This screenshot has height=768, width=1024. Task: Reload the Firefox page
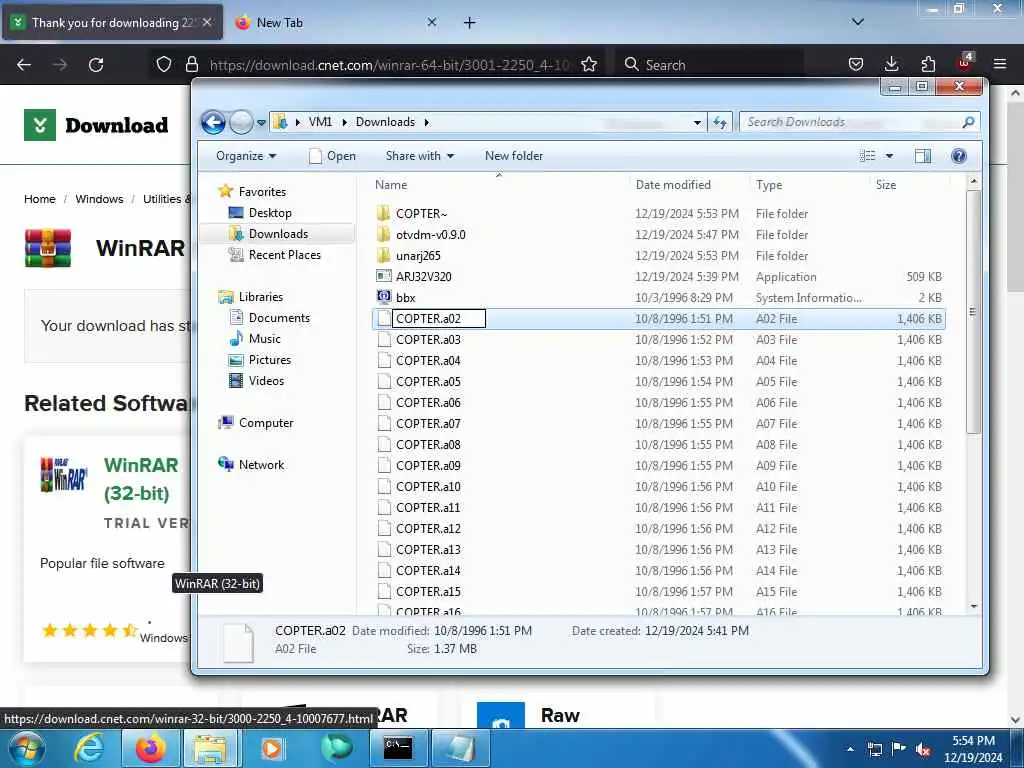pos(96,65)
